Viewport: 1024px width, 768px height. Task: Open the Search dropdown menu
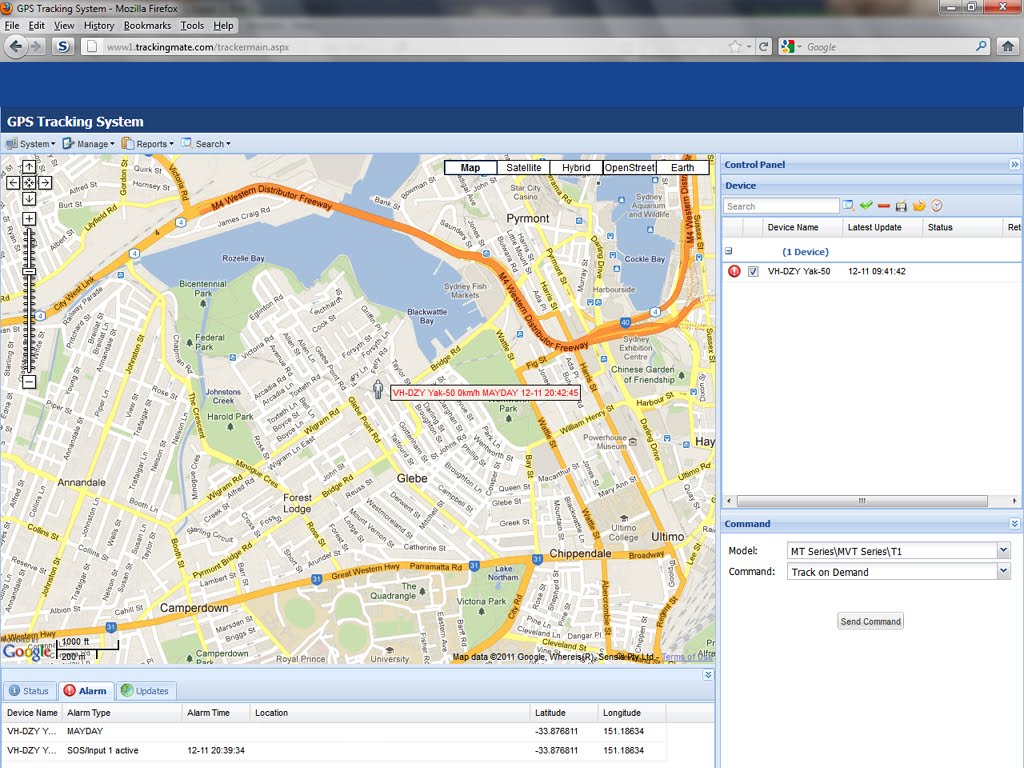[x=206, y=144]
